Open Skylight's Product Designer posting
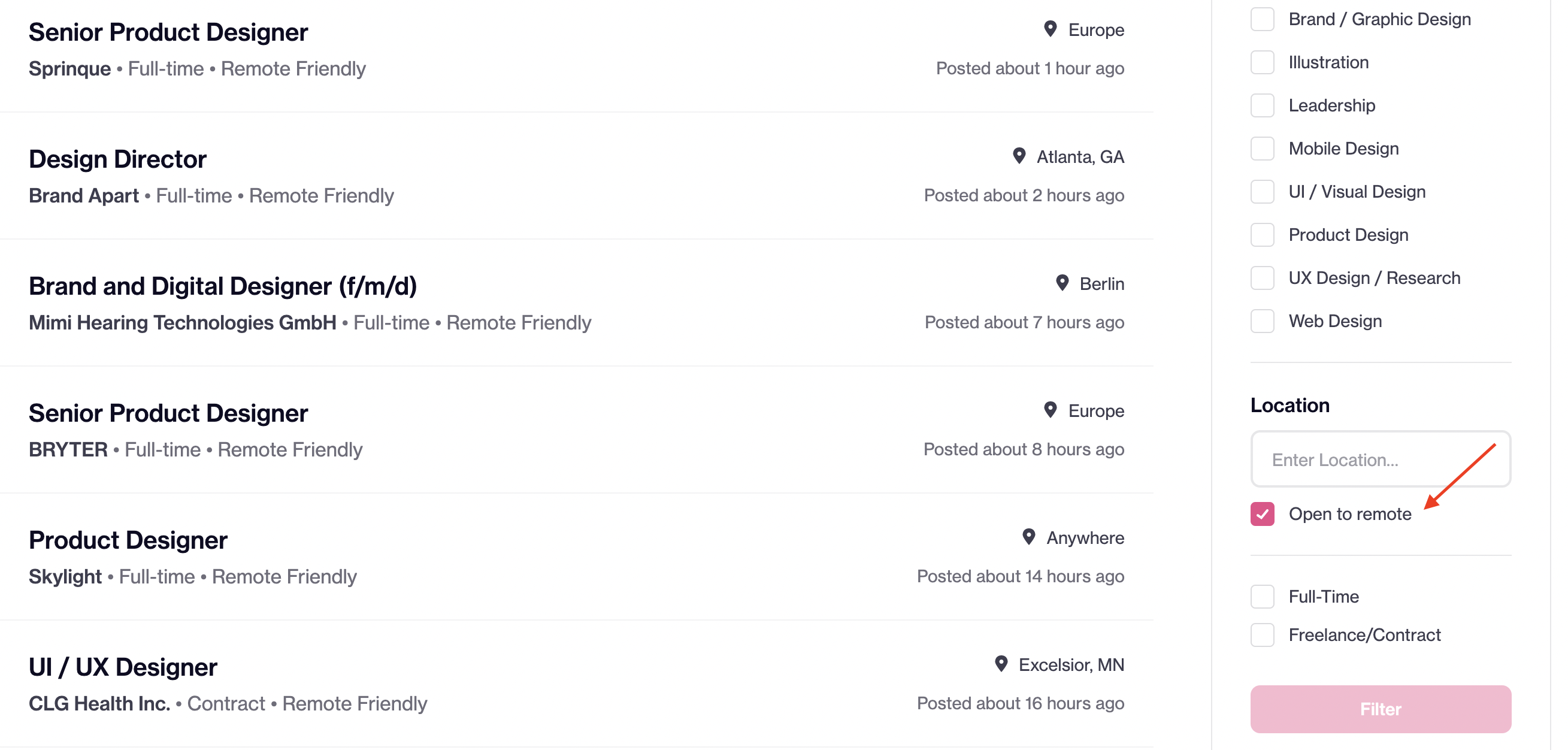The height and width of the screenshot is (750, 1568). click(128, 540)
